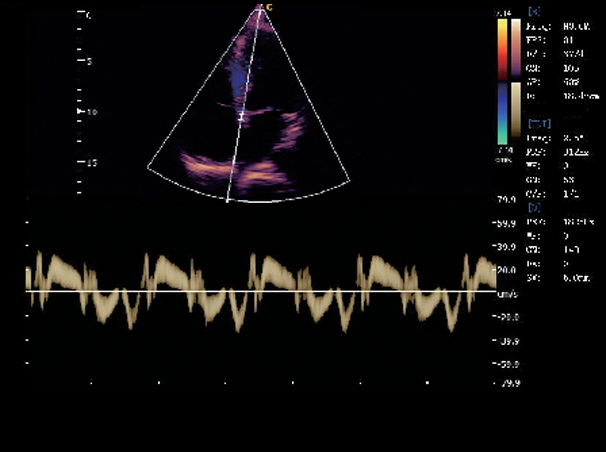606x452 pixels.
Task: Click the cm/s velocity unit label
Action: click(506, 293)
